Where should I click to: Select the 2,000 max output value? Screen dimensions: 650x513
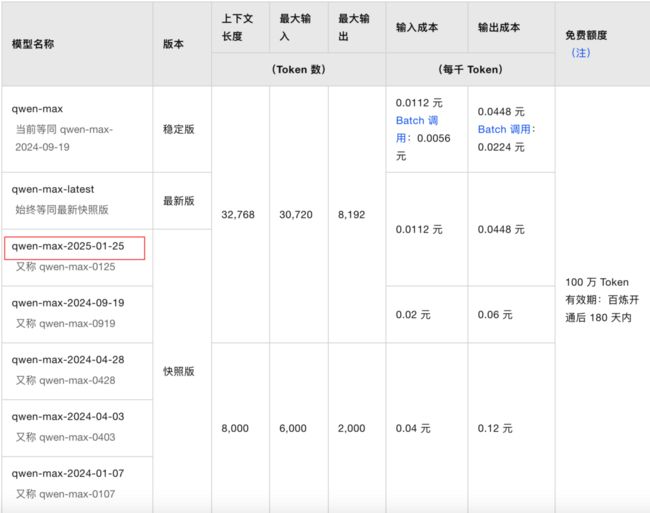coord(352,428)
